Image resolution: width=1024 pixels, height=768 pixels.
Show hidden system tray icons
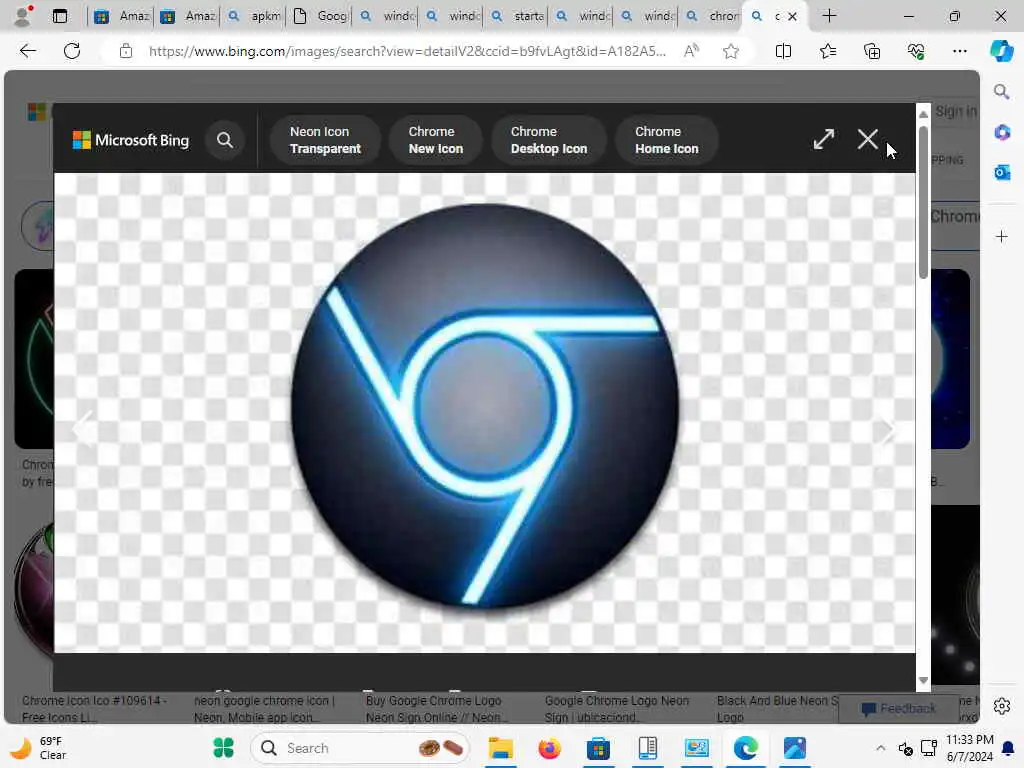(880, 748)
